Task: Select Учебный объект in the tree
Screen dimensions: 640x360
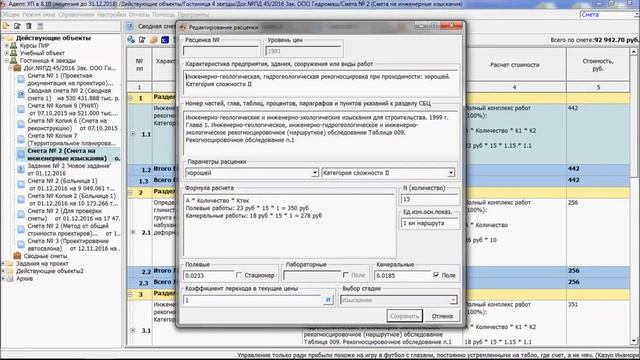Action: pos(42,53)
